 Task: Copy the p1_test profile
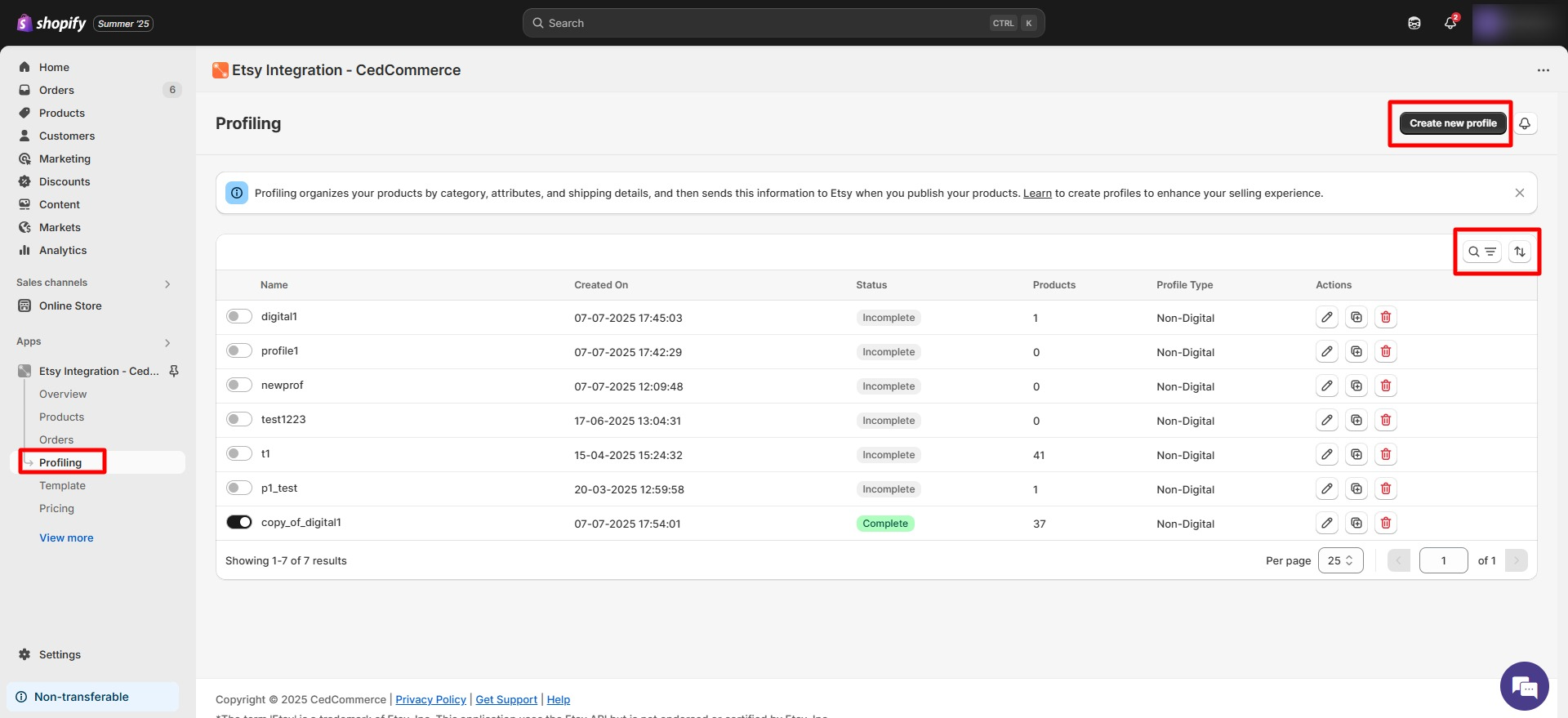point(1356,488)
